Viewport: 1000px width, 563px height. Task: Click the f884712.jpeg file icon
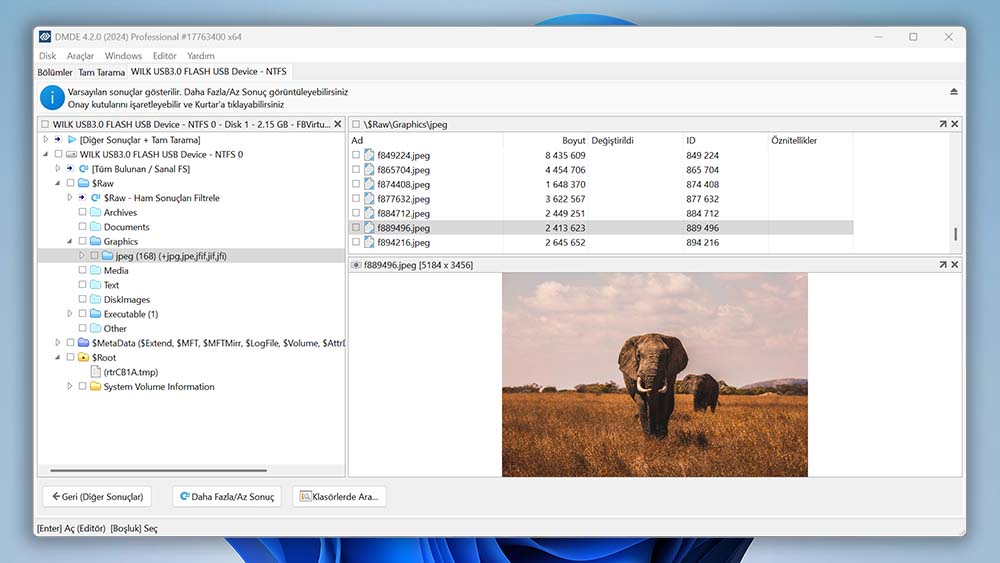pos(369,213)
